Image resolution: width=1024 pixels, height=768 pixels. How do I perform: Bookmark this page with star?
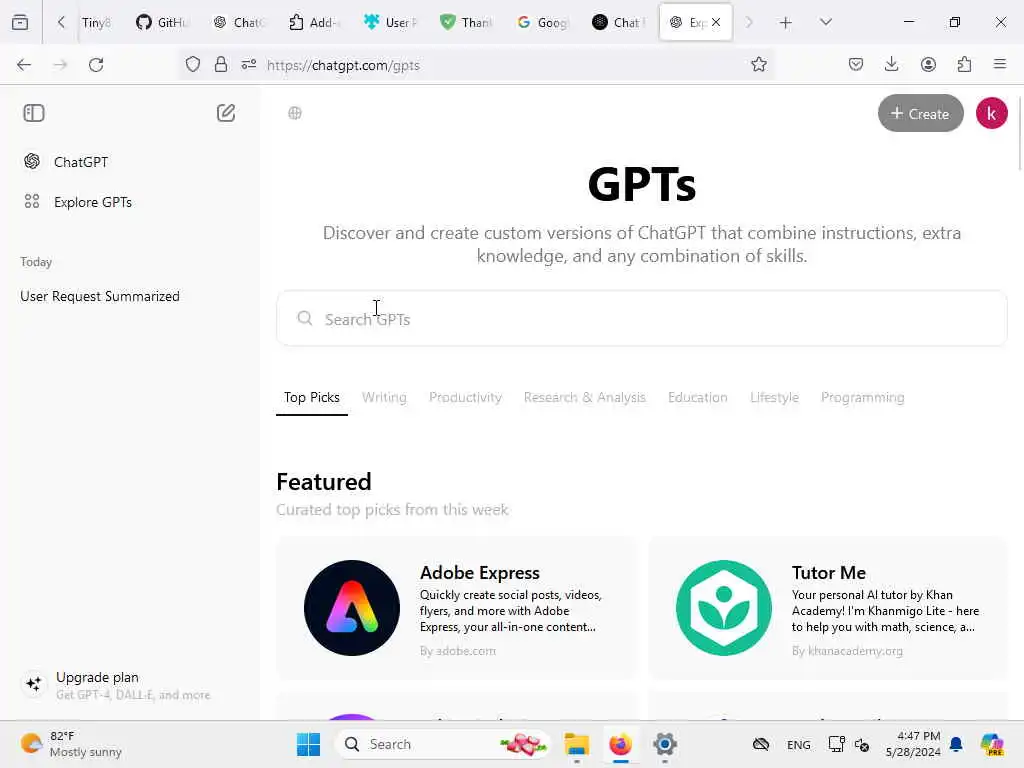(758, 65)
